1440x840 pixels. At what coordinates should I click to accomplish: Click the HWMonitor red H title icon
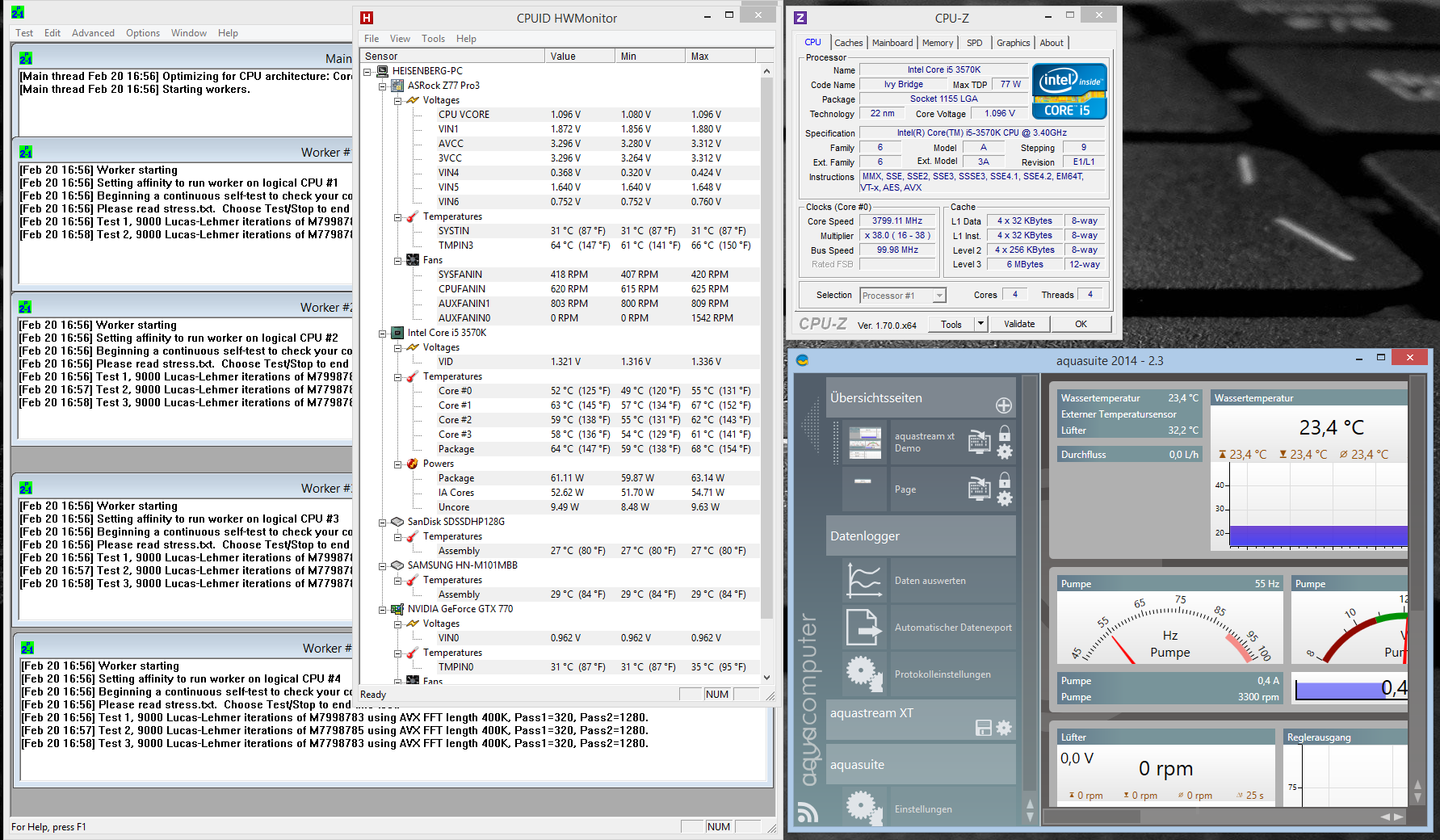(367, 18)
